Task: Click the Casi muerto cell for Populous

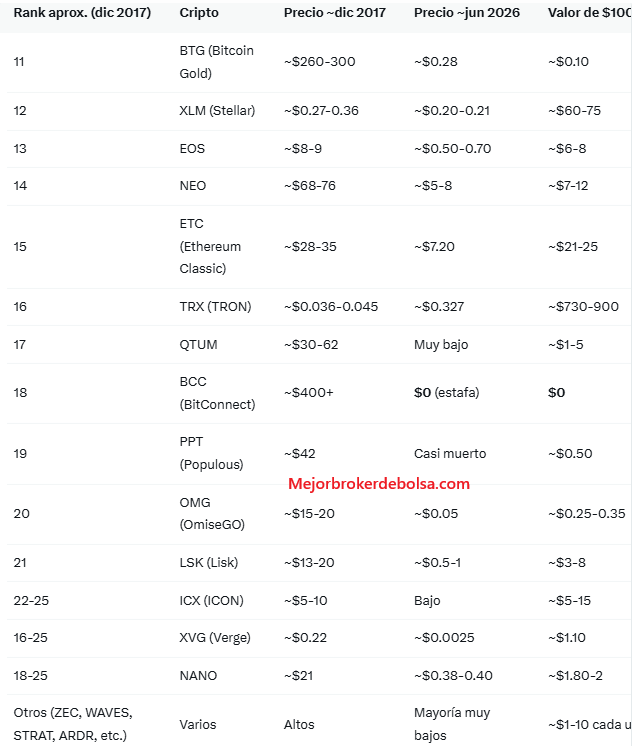Action: click(x=450, y=453)
